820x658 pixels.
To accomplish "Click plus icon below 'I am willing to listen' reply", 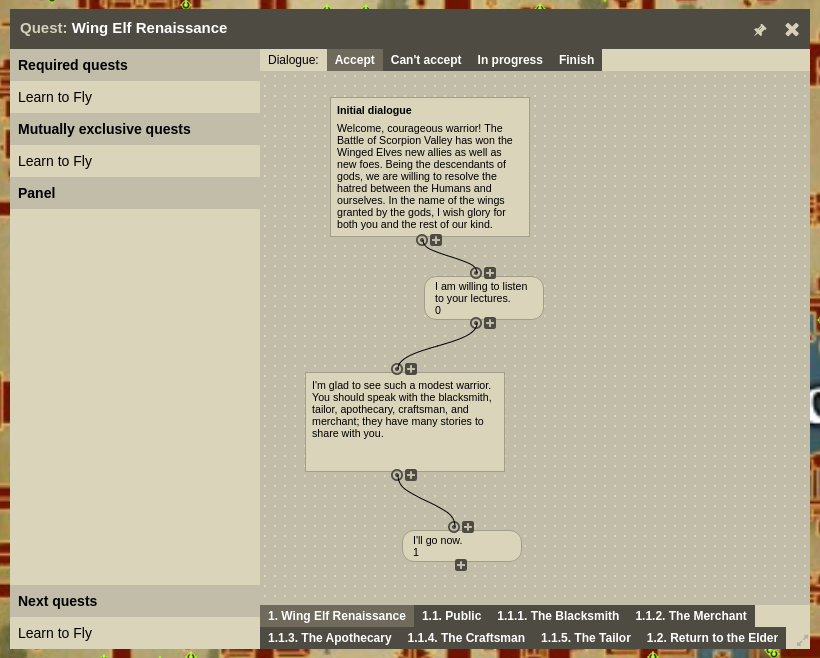I will point(490,323).
